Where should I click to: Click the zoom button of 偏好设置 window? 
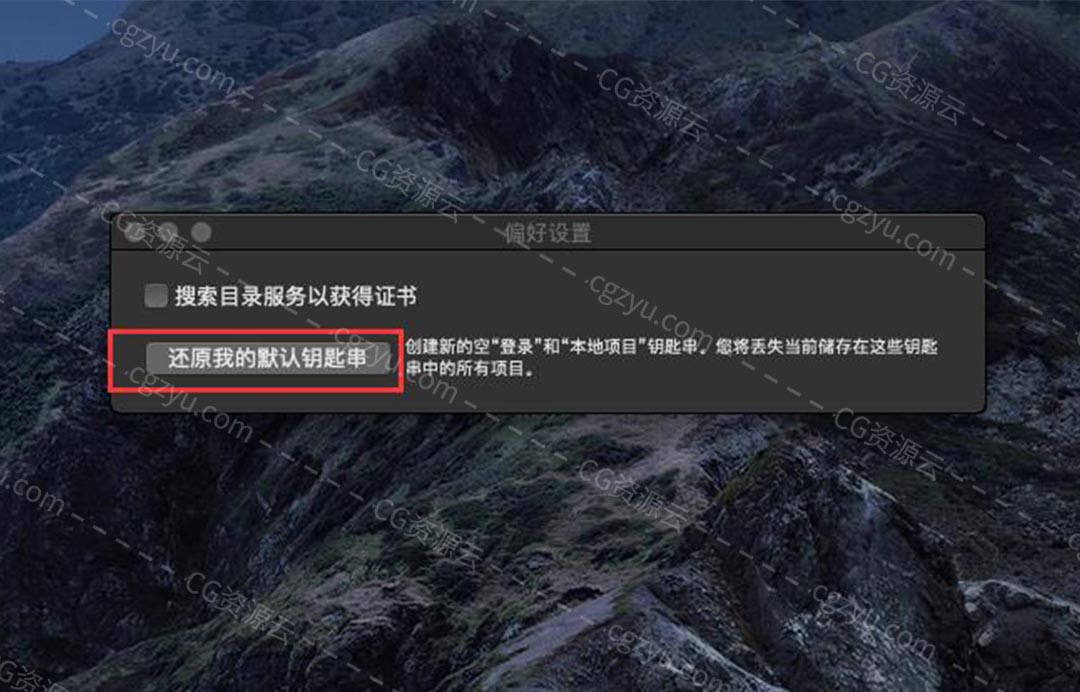pyautogui.click(x=201, y=233)
